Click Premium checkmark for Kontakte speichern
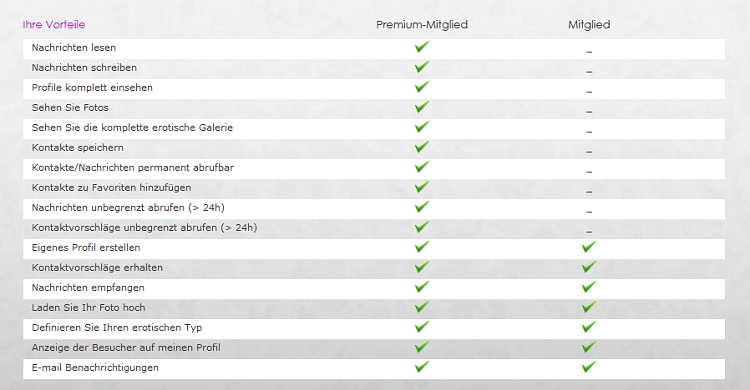Screen dimensions: 750x390 click(x=422, y=147)
